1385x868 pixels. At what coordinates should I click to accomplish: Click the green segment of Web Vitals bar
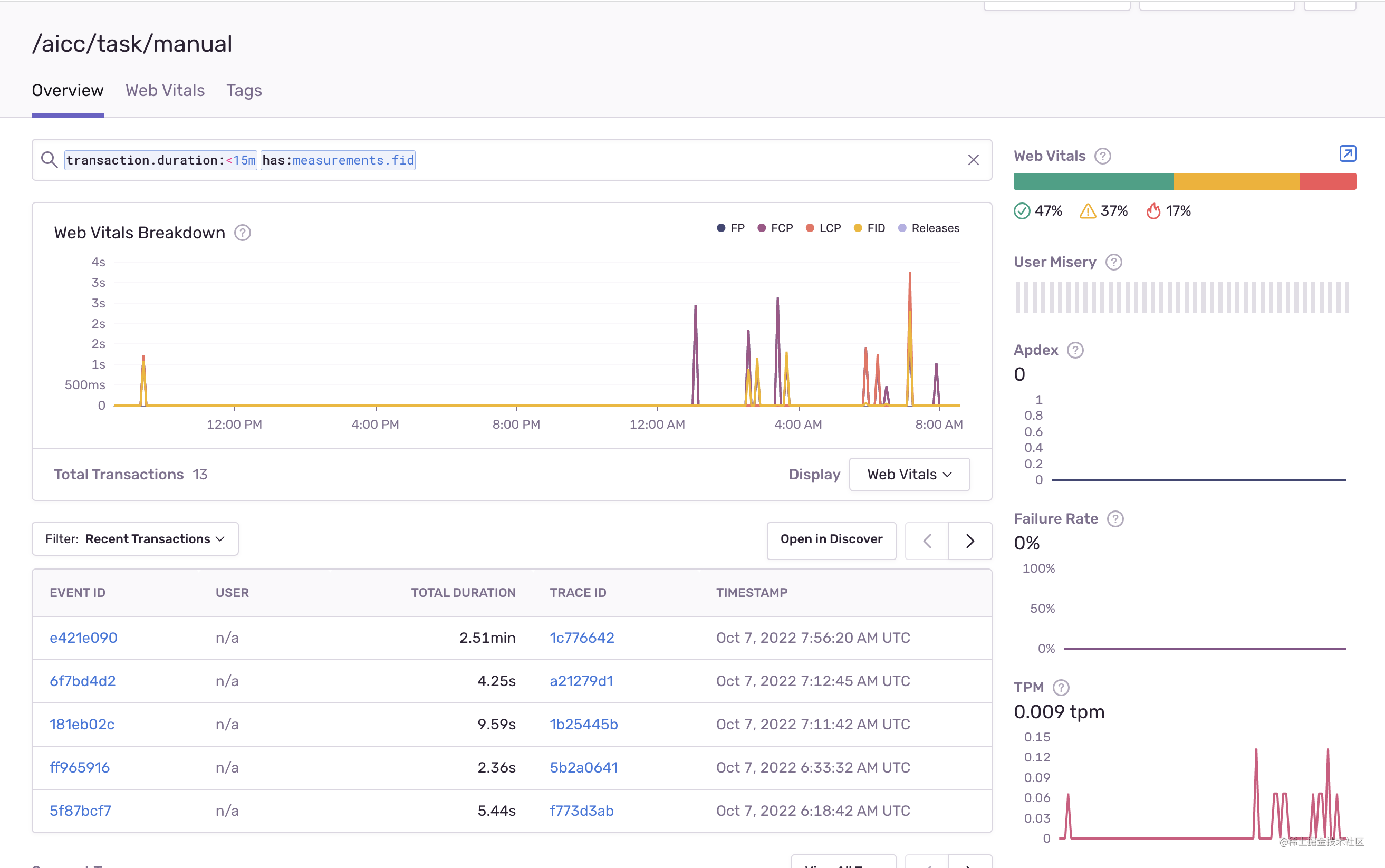pyautogui.click(x=1093, y=181)
